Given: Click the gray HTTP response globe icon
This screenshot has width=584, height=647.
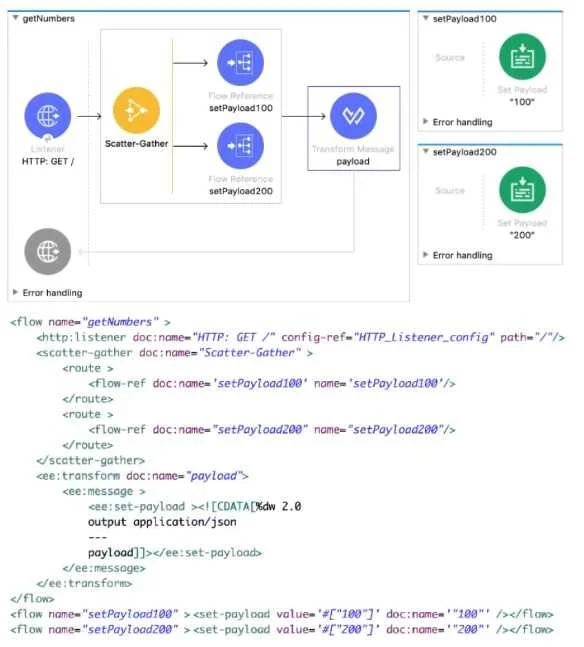Looking at the screenshot, I should tap(48, 251).
